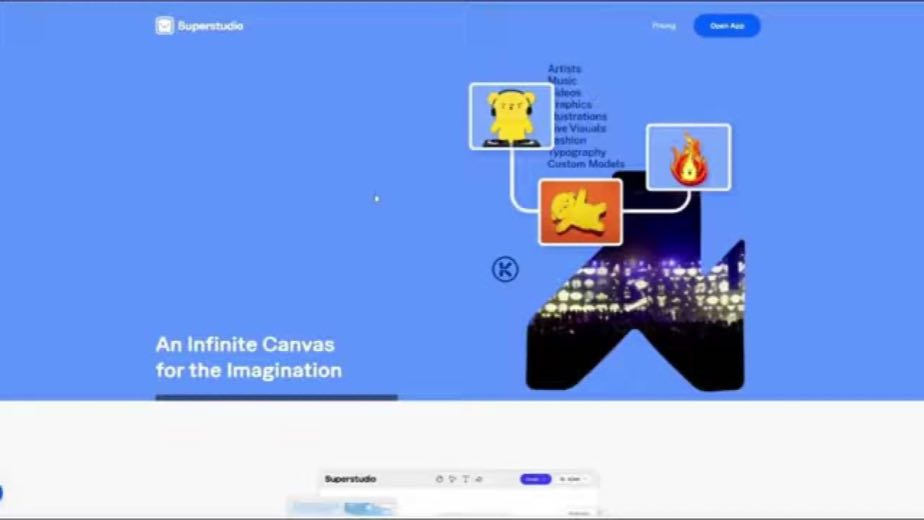Open the Pricing link in navigation
Image resolution: width=924 pixels, height=520 pixels.
click(664, 26)
